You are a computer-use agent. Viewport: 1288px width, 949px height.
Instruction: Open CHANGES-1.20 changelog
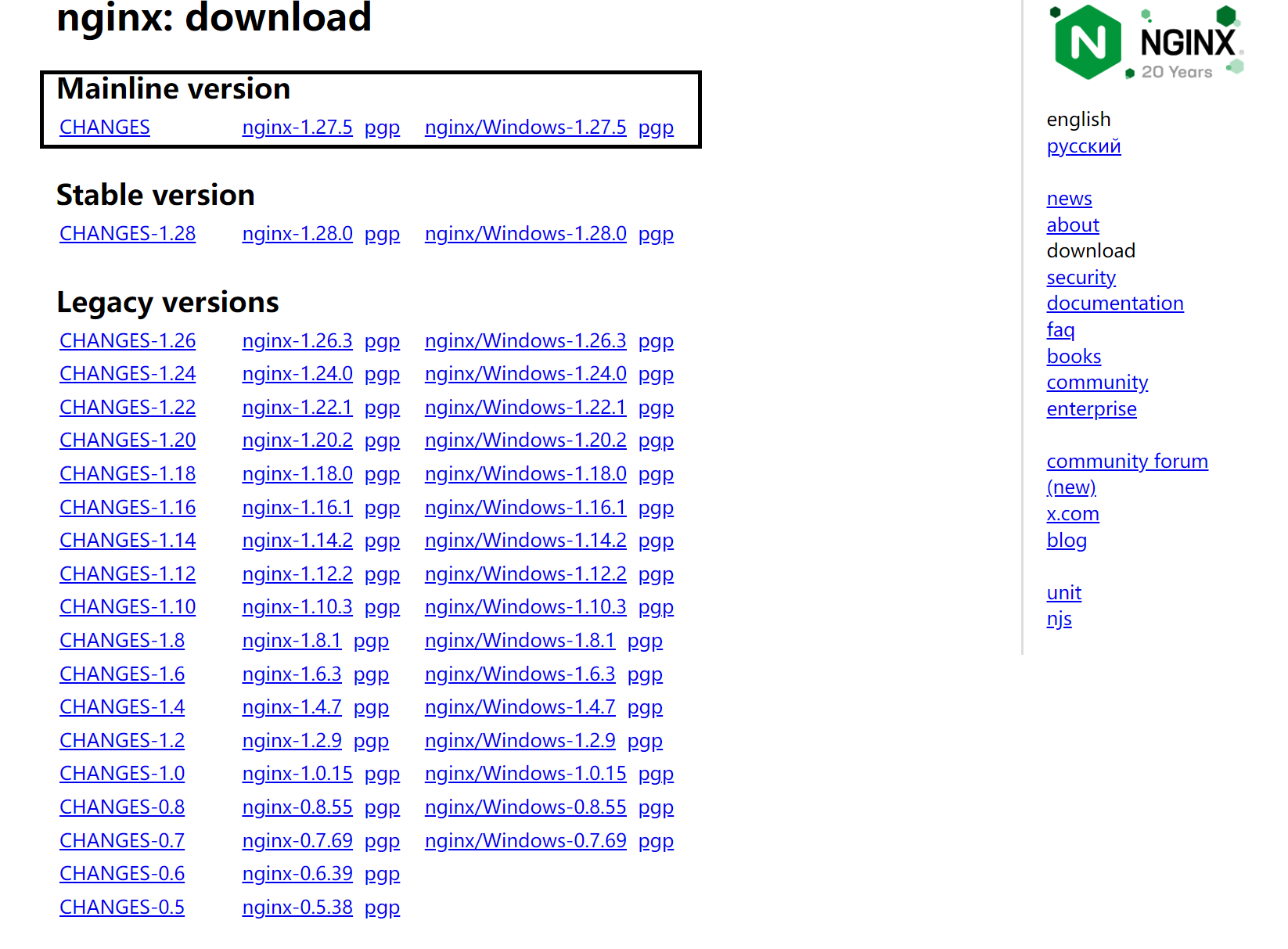128,440
